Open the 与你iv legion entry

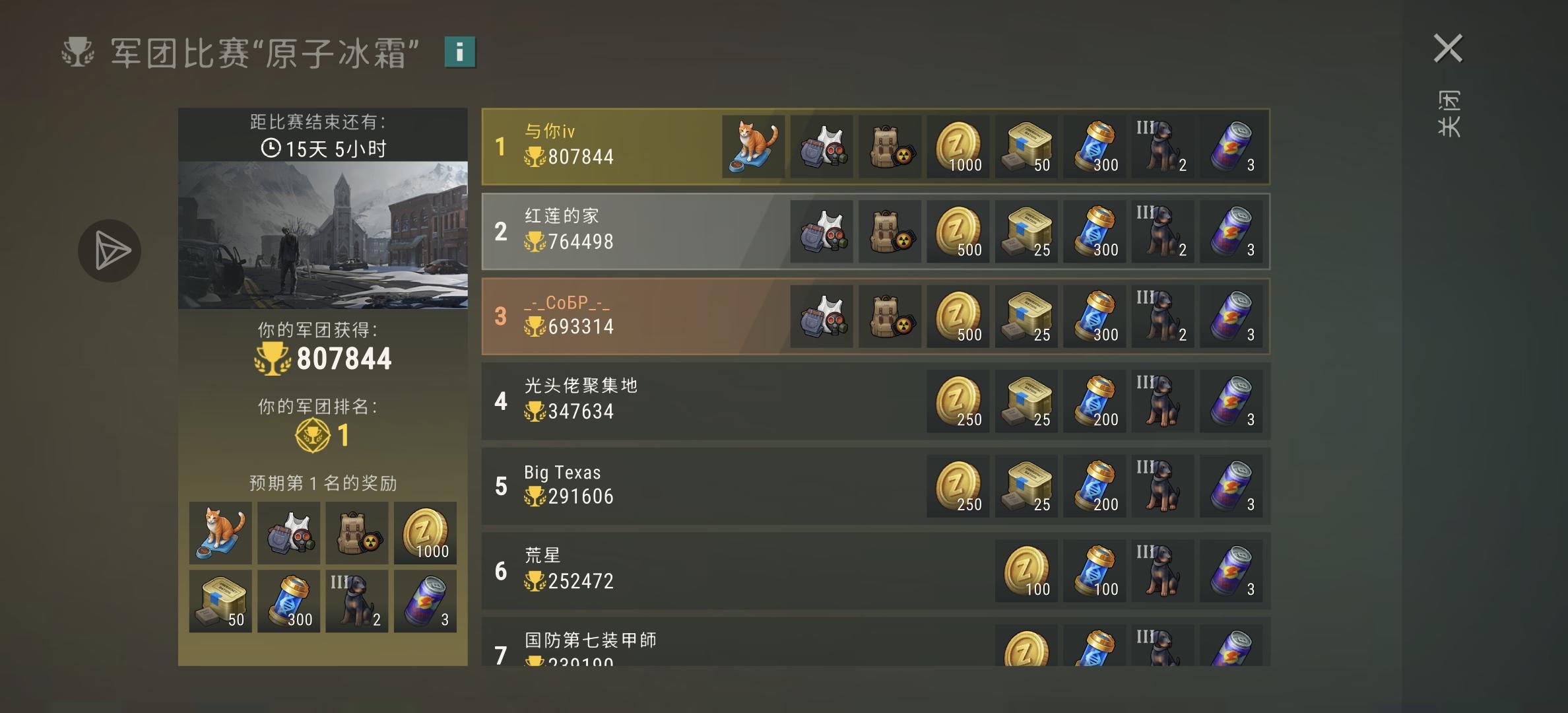point(876,147)
